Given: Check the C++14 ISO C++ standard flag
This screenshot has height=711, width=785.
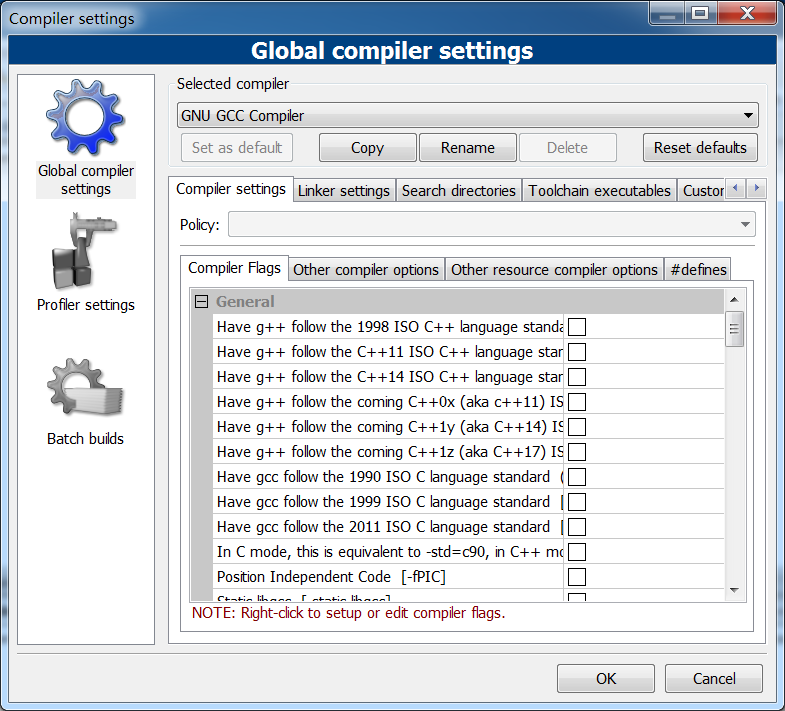Looking at the screenshot, I should [577, 377].
